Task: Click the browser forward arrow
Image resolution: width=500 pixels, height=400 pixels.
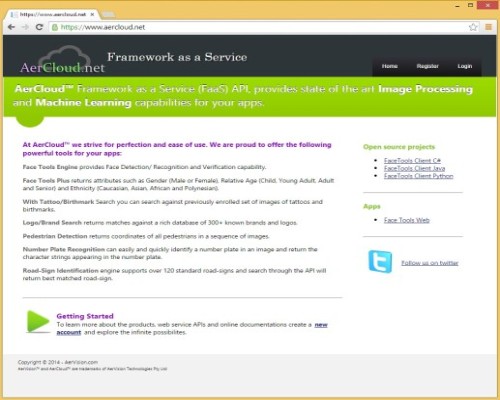Action: pyautogui.click(x=25, y=27)
